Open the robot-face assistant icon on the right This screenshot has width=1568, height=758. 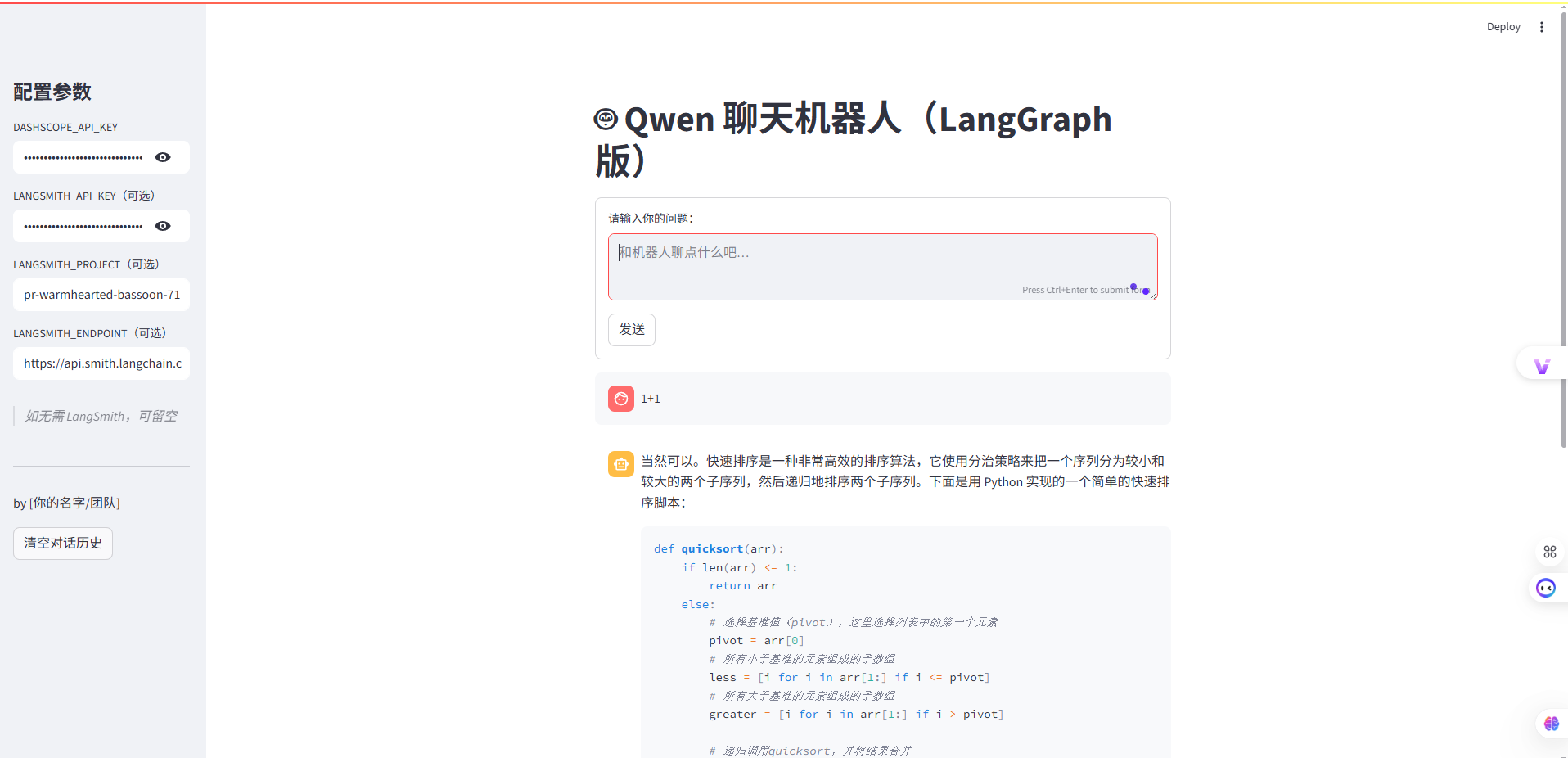1546,588
